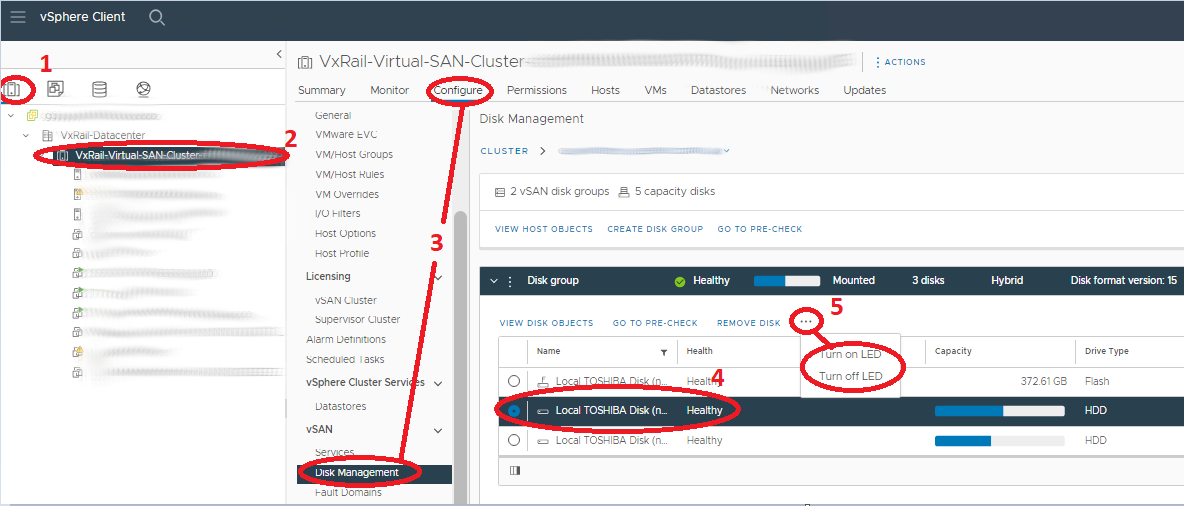Image resolution: width=1184 pixels, height=506 pixels.
Task: Click CREATE DISK GROUP link
Action: 655,229
